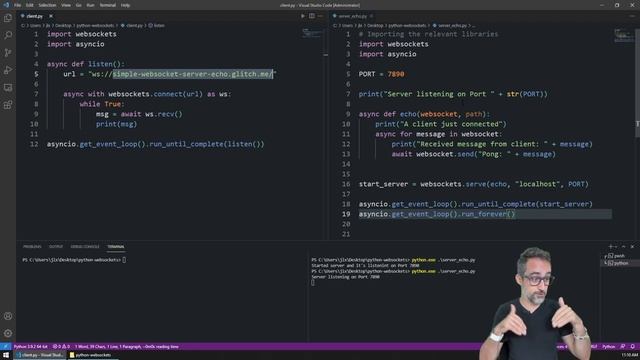640x360 pixels.
Task: Open the View menu
Action: click(66, 5)
